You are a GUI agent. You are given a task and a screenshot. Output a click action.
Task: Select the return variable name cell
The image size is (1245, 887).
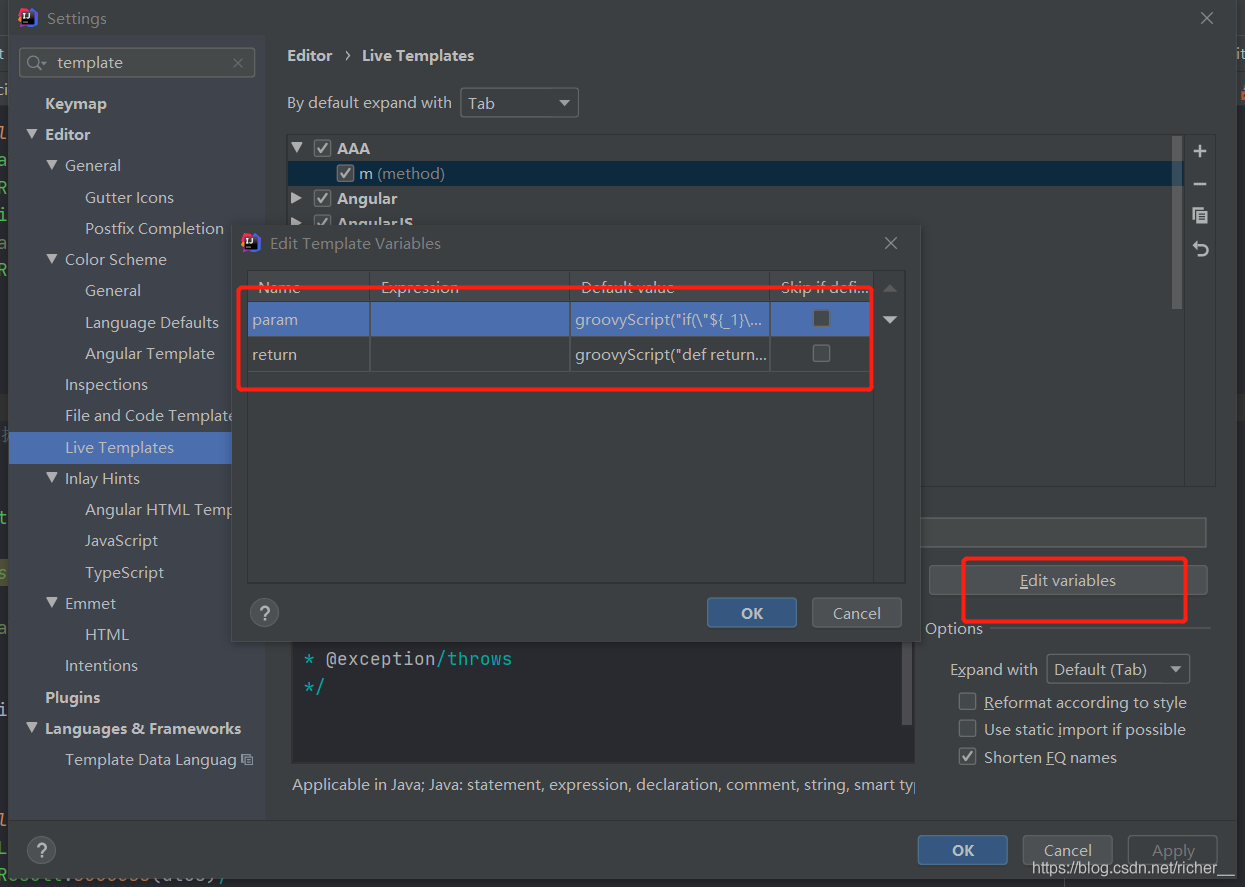309,354
